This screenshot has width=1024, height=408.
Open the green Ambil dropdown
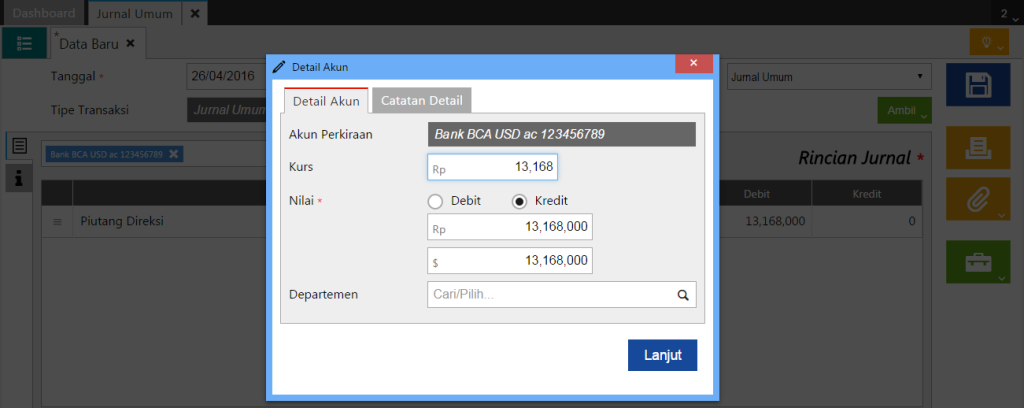904,110
